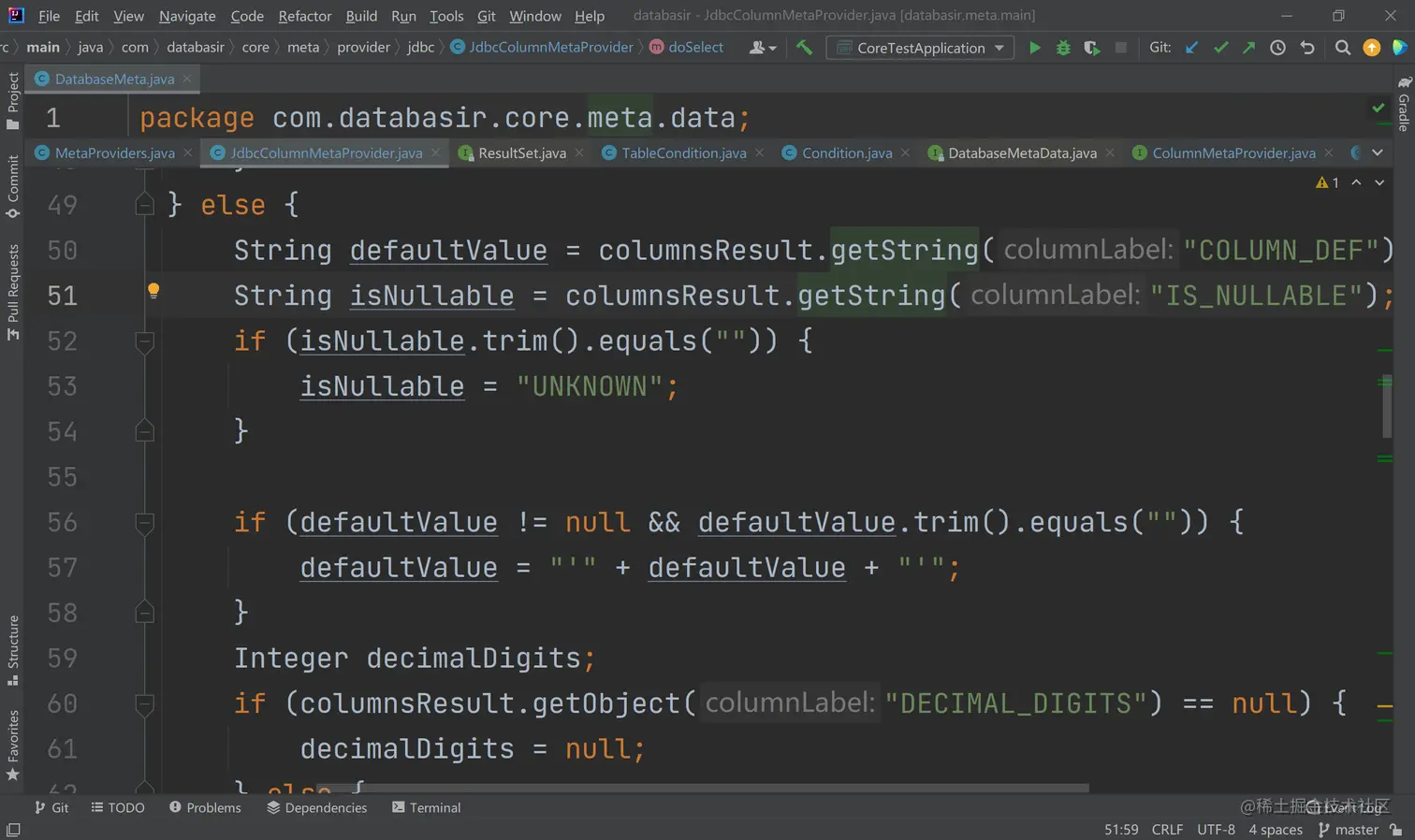Collapse the if block at line 52

144,340
